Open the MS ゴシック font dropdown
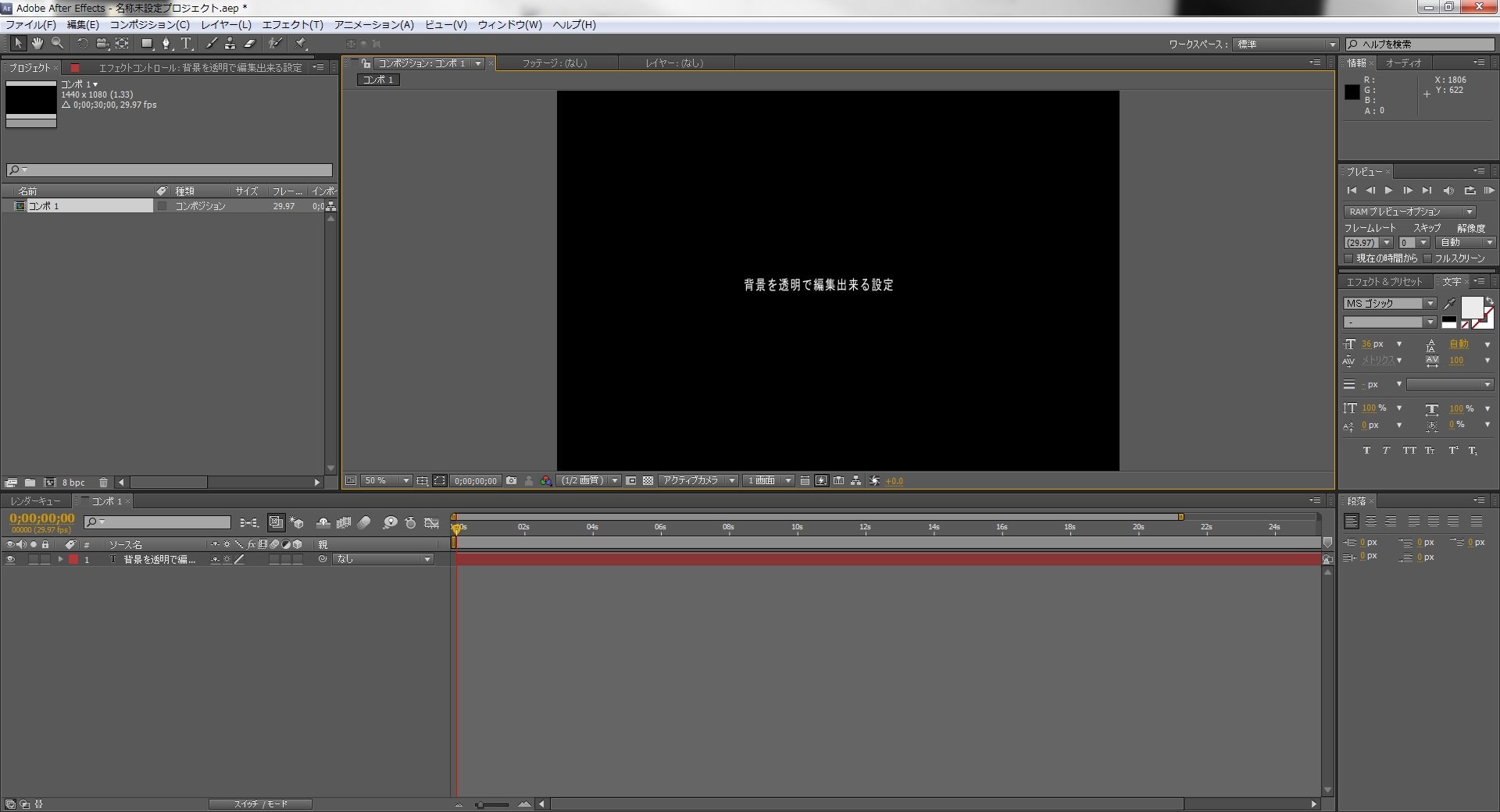The width and height of the screenshot is (1500, 812). pyautogui.click(x=1390, y=303)
